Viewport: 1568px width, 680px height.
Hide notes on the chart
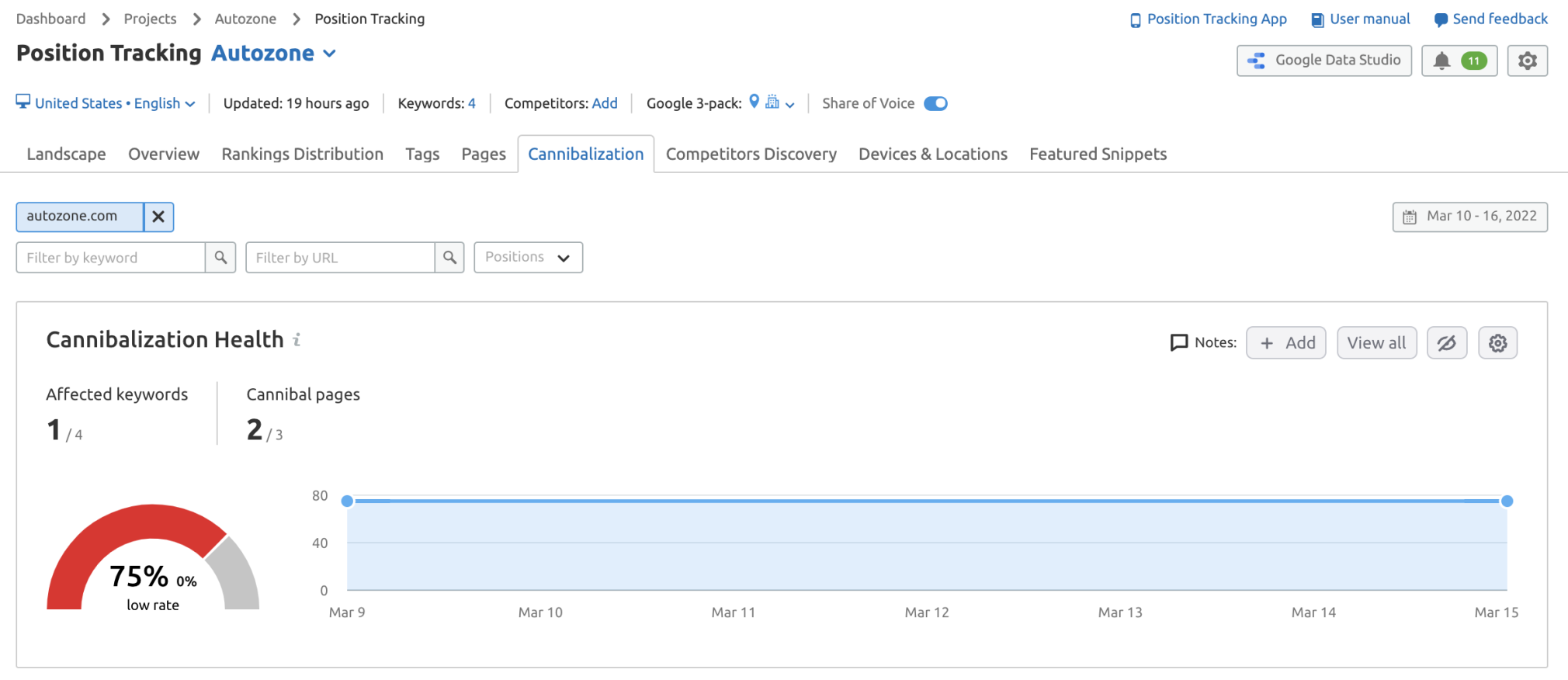pyautogui.click(x=1446, y=343)
